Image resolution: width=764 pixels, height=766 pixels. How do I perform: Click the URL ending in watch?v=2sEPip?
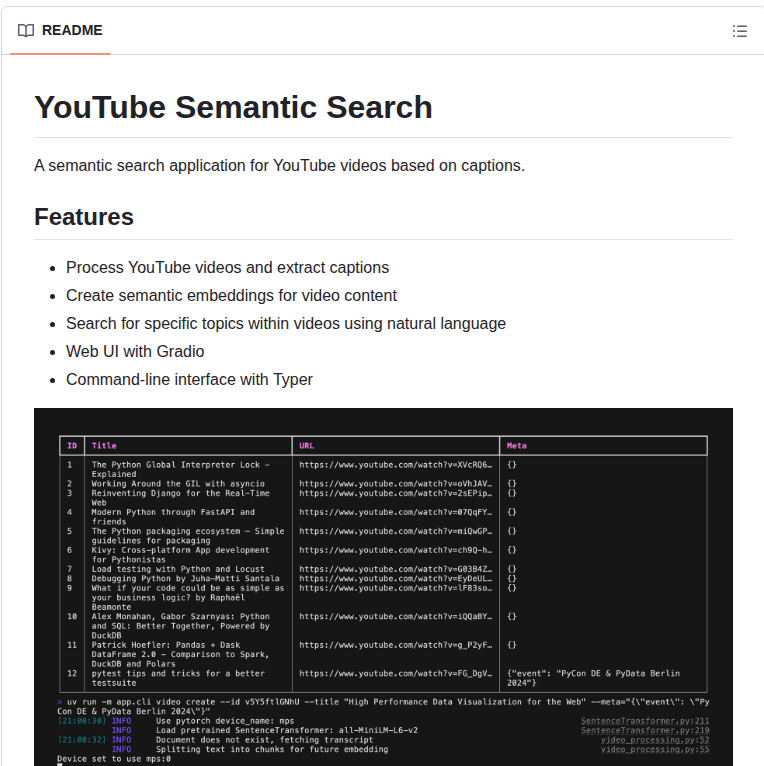click(396, 493)
